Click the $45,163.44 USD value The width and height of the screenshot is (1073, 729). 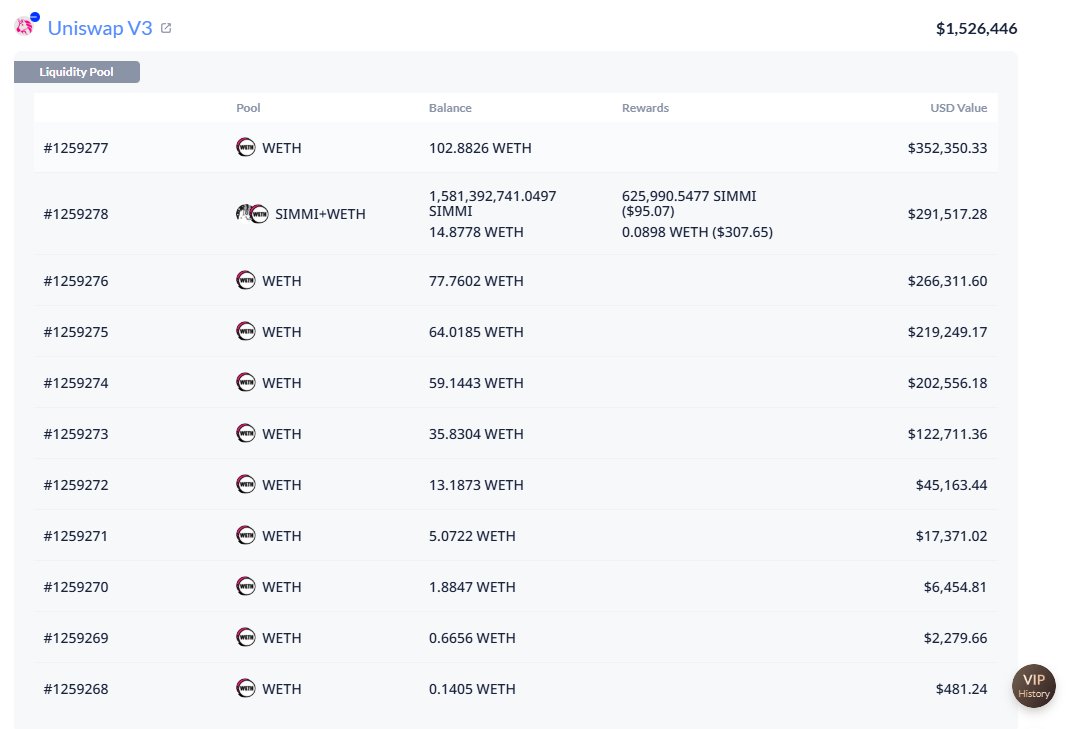tap(951, 485)
